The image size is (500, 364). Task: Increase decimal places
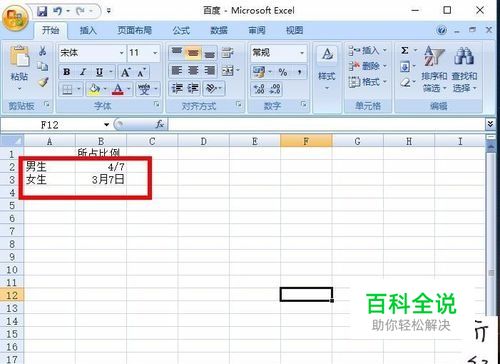pyautogui.click(x=259, y=89)
